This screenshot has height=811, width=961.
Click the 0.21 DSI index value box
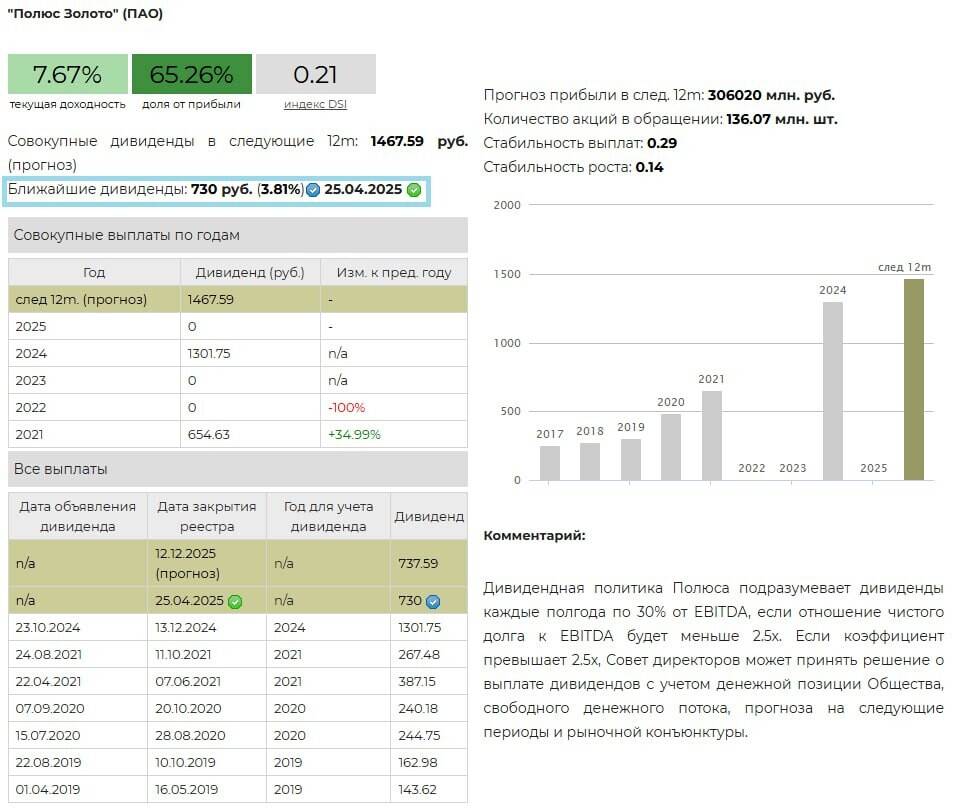point(315,75)
